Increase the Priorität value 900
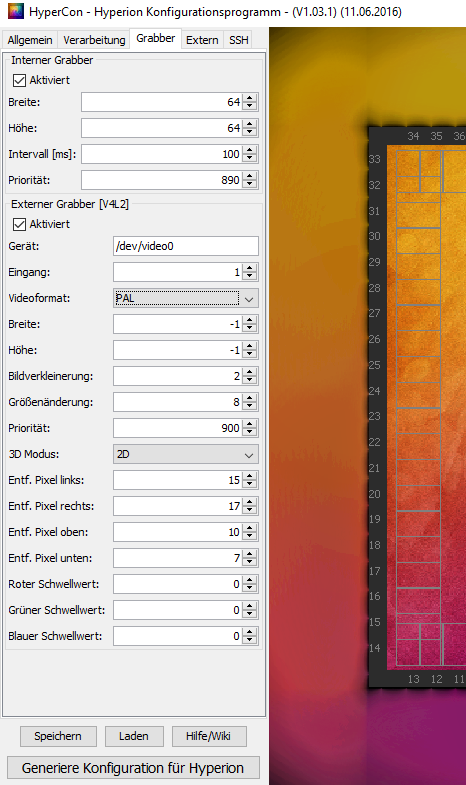 click(250, 425)
